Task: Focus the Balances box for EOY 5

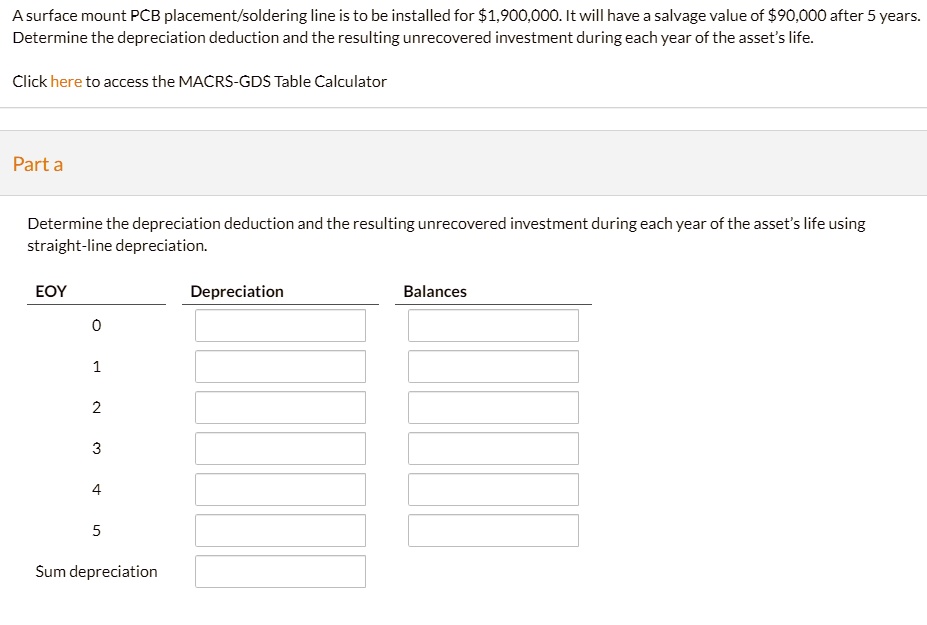Action: click(x=493, y=531)
